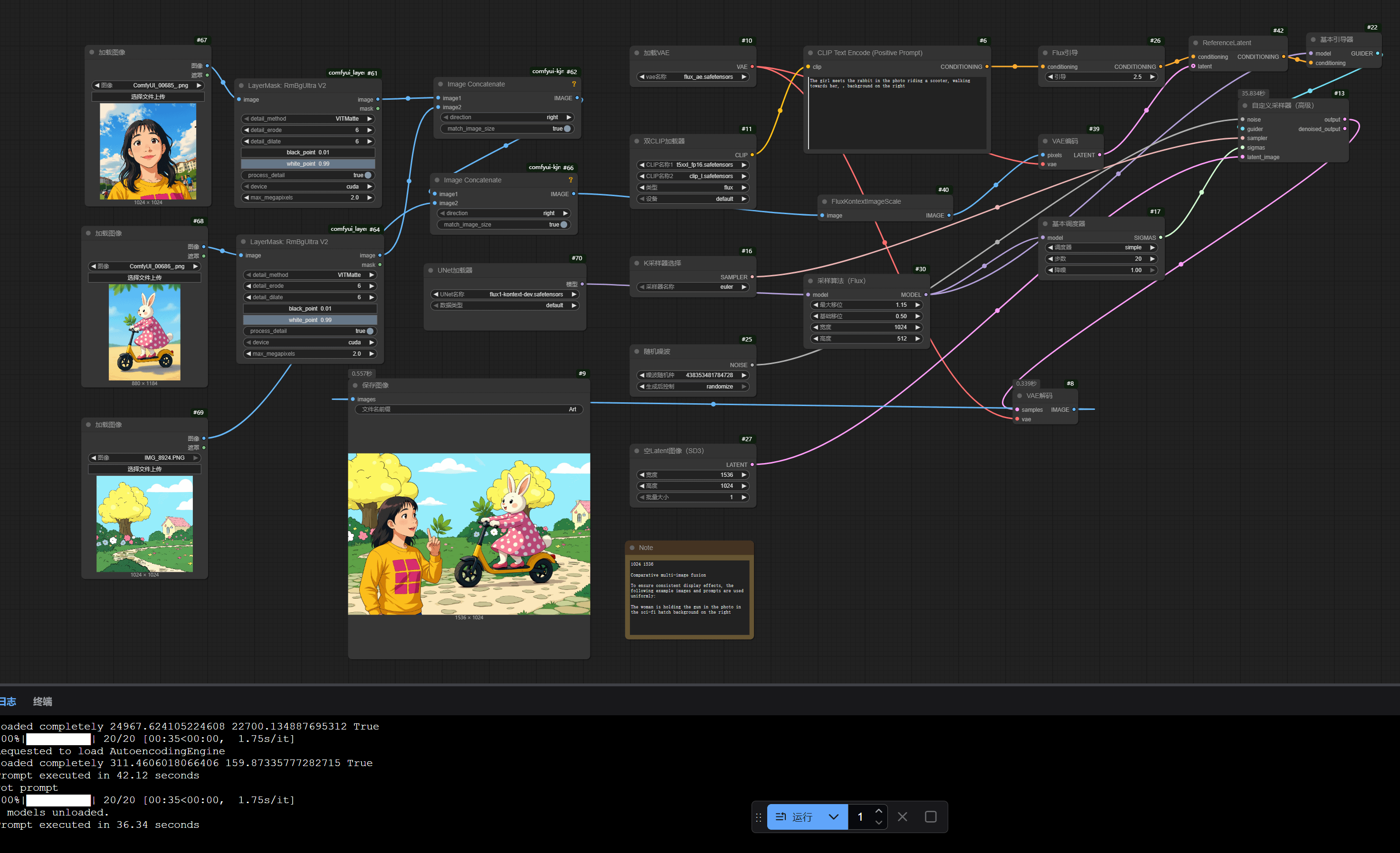1400x853 pixels.
Task: Collapse the CLIP Text Encode node
Action: (x=810, y=53)
